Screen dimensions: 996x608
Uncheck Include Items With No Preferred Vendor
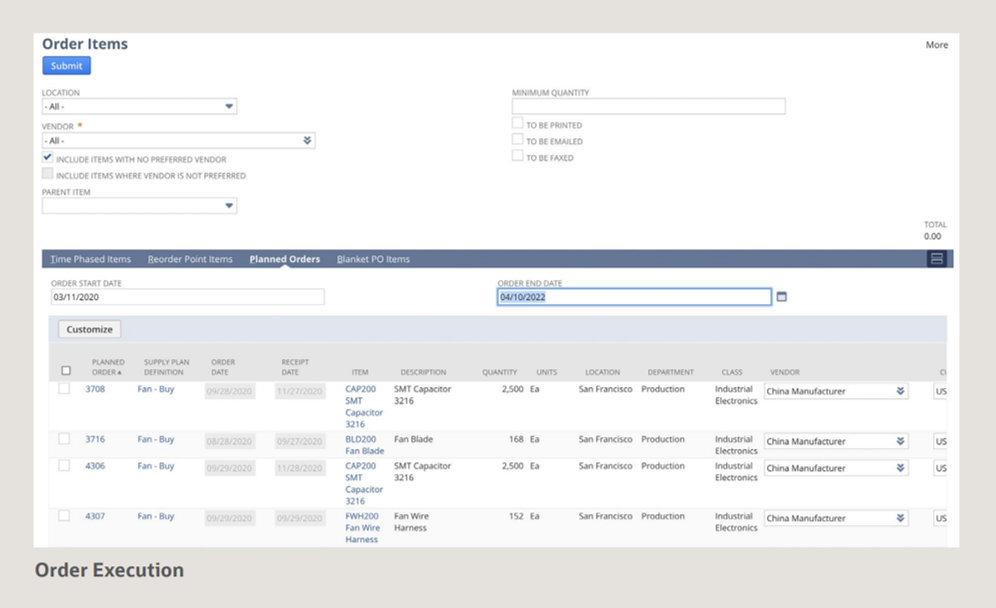coord(48,157)
